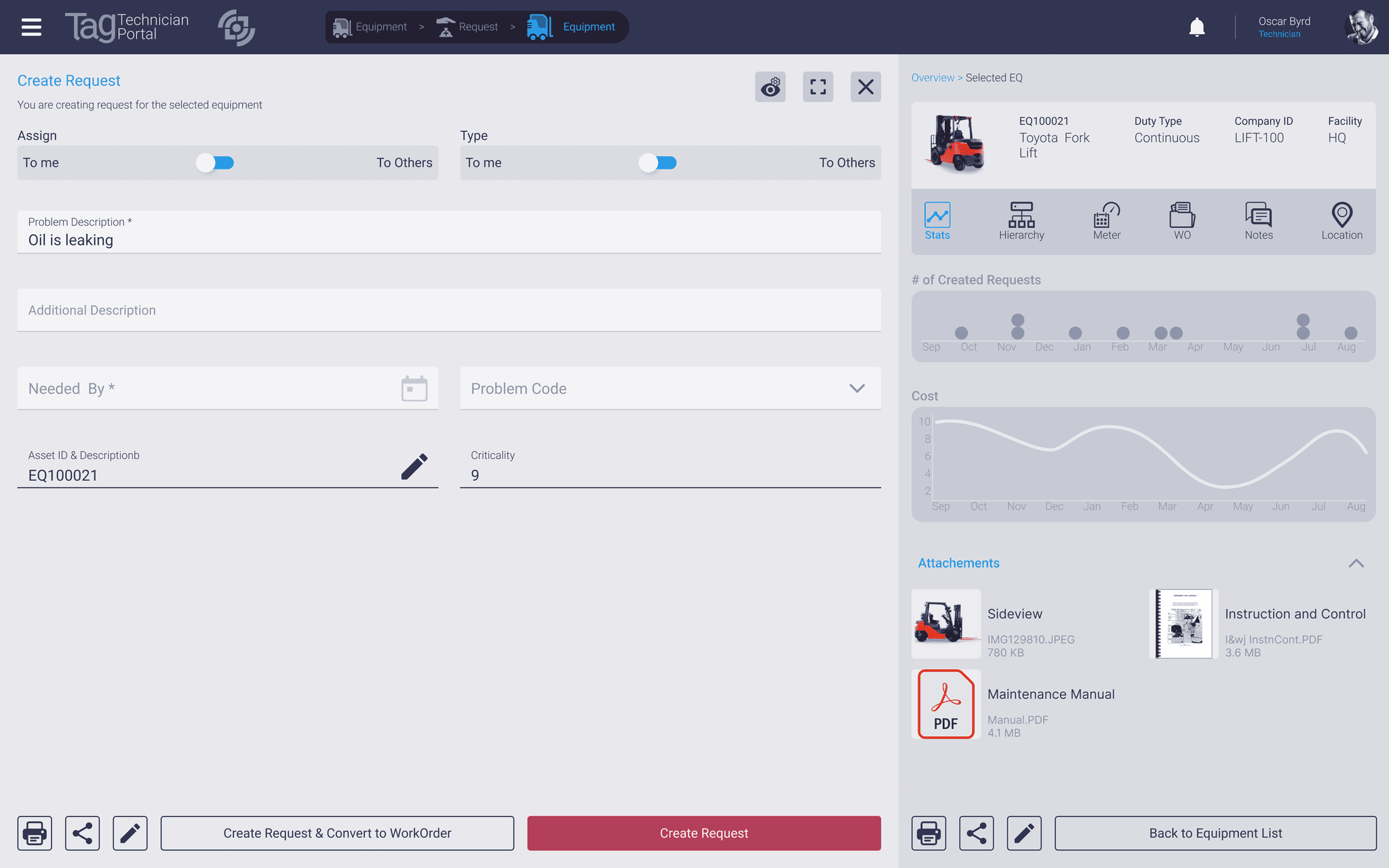Click the fullscreen expand icon
The height and width of the screenshot is (868, 1389).
tap(818, 87)
